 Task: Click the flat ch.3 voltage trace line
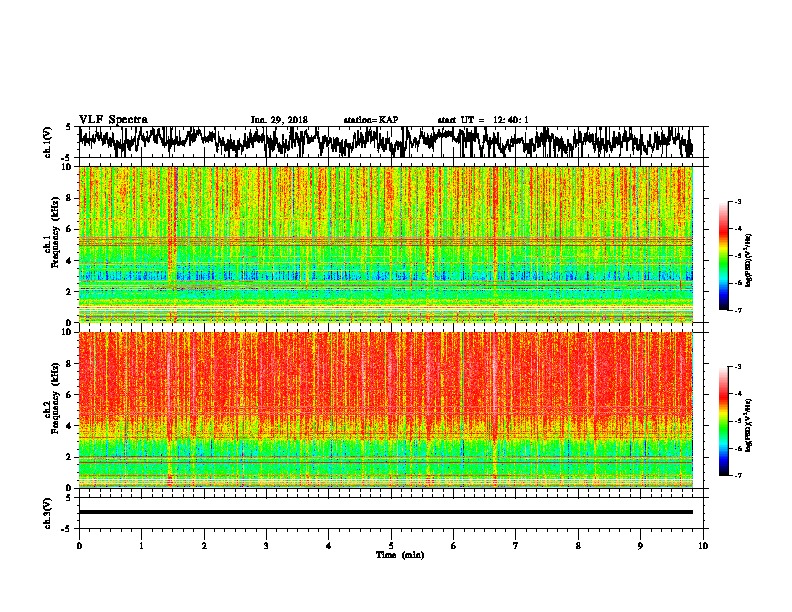(385, 512)
